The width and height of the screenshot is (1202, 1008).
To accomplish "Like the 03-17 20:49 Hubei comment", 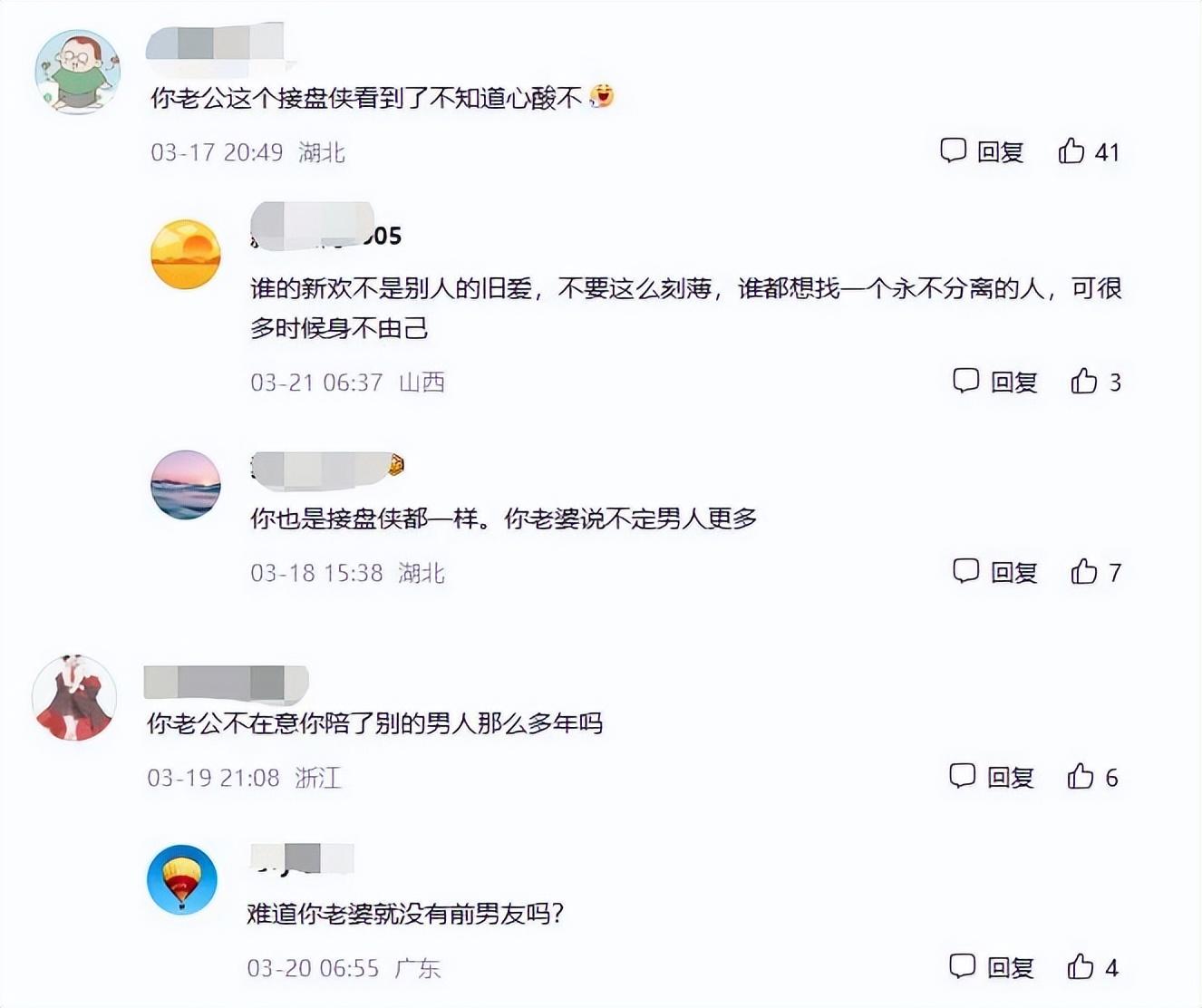I will (1071, 150).
